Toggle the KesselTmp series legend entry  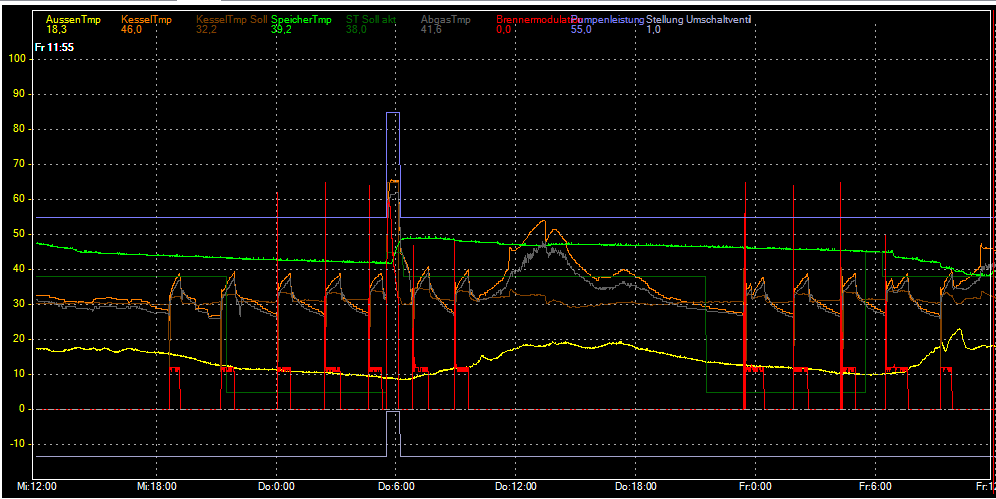145,20
